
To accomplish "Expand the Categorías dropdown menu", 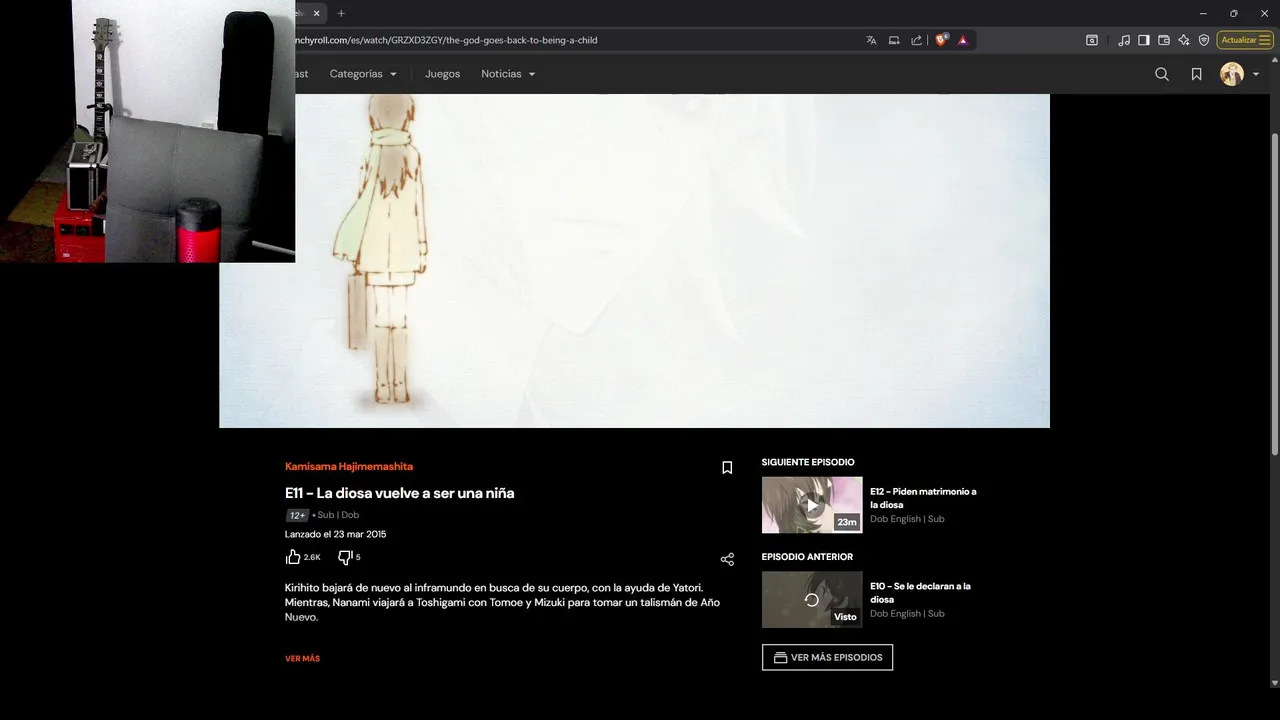I will (363, 74).
